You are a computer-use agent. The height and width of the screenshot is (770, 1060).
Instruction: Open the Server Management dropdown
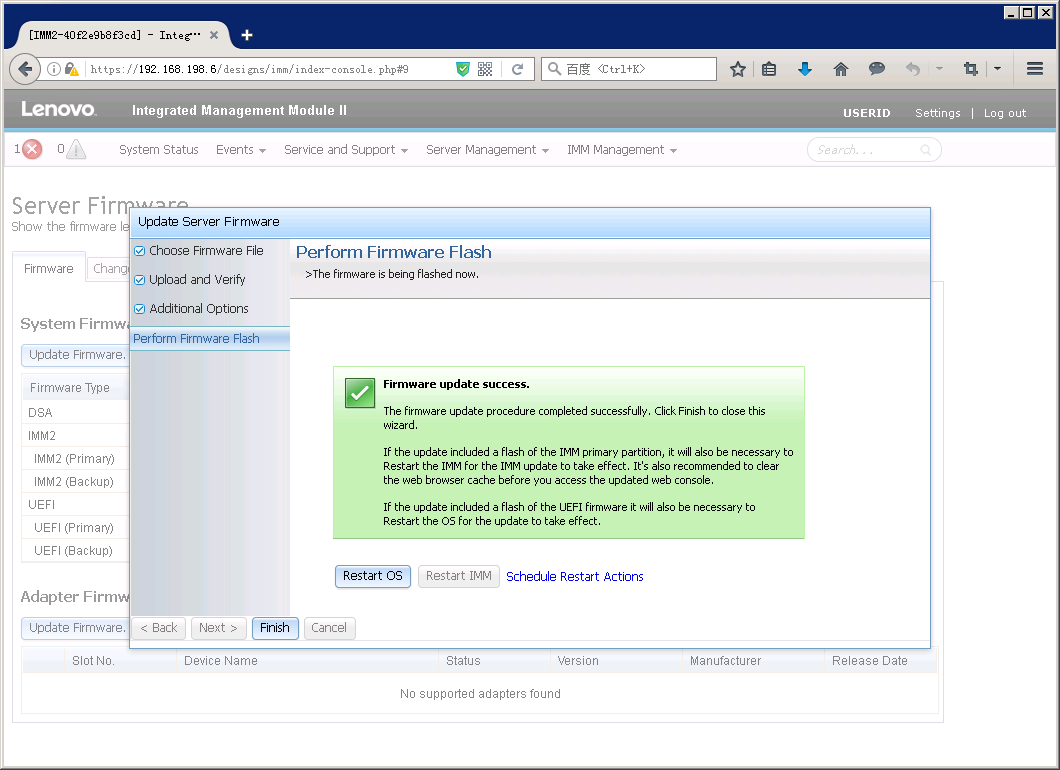click(487, 150)
